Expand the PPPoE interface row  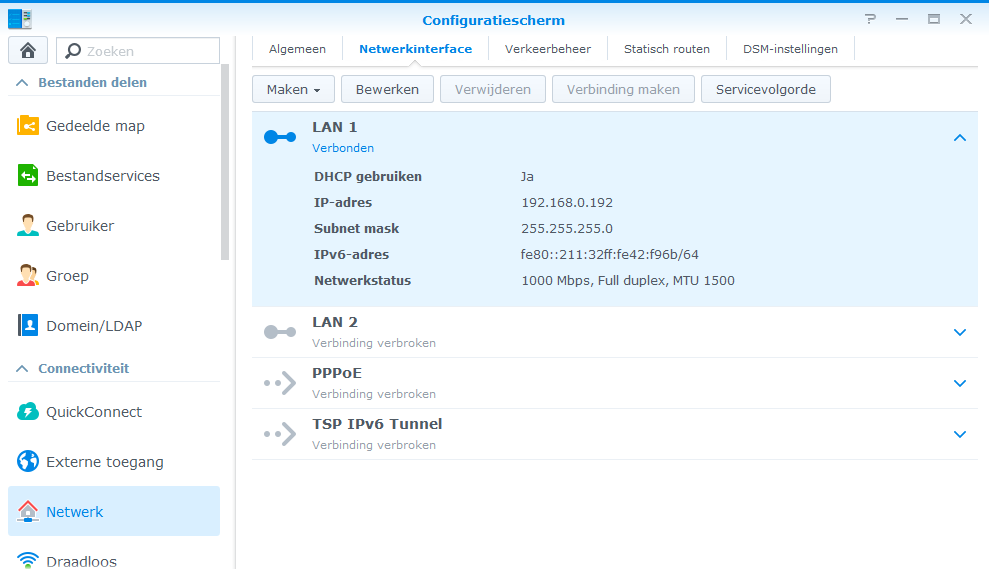click(959, 383)
